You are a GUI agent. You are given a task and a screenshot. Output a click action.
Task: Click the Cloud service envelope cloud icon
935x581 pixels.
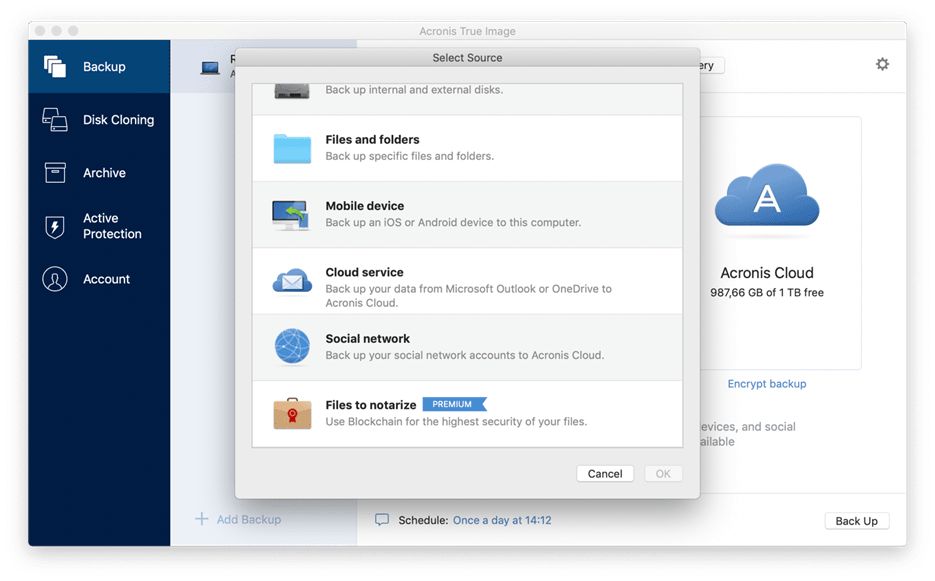click(292, 281)
